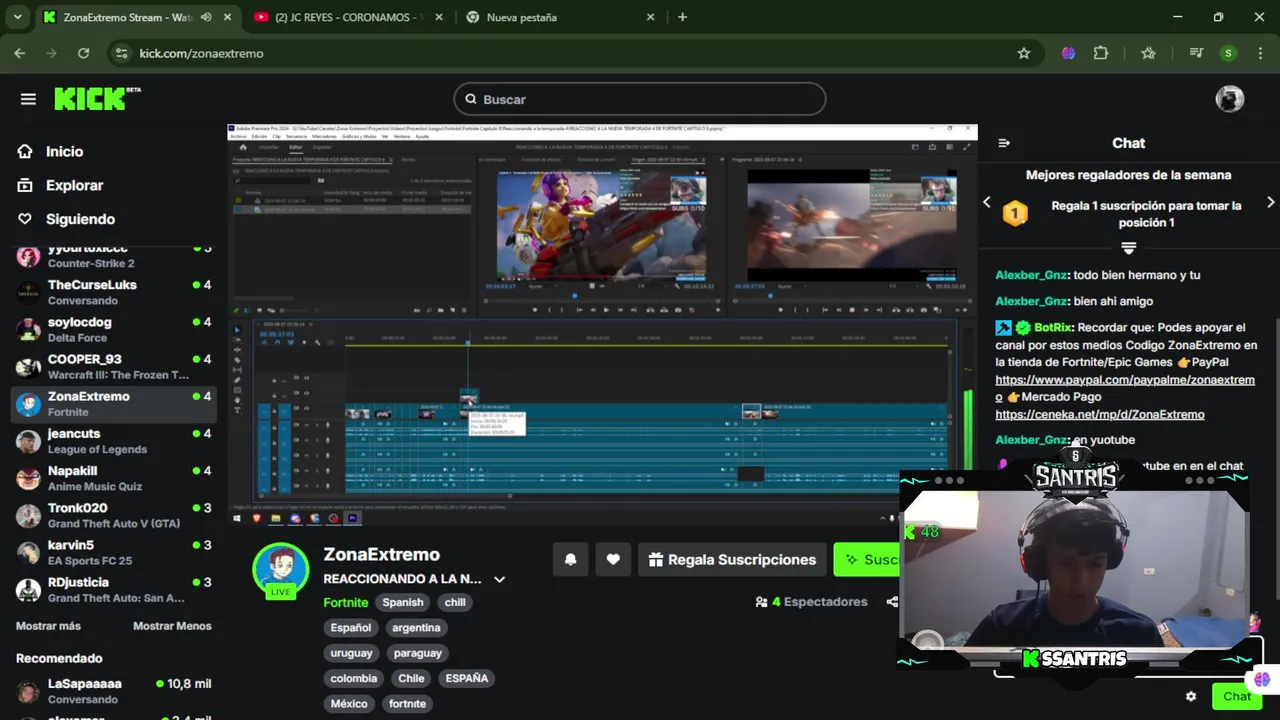Open the ceneka.net Mercado Pago link in chat
The width and height of the screenshot is (1280, 720).
click(1100, 414)
